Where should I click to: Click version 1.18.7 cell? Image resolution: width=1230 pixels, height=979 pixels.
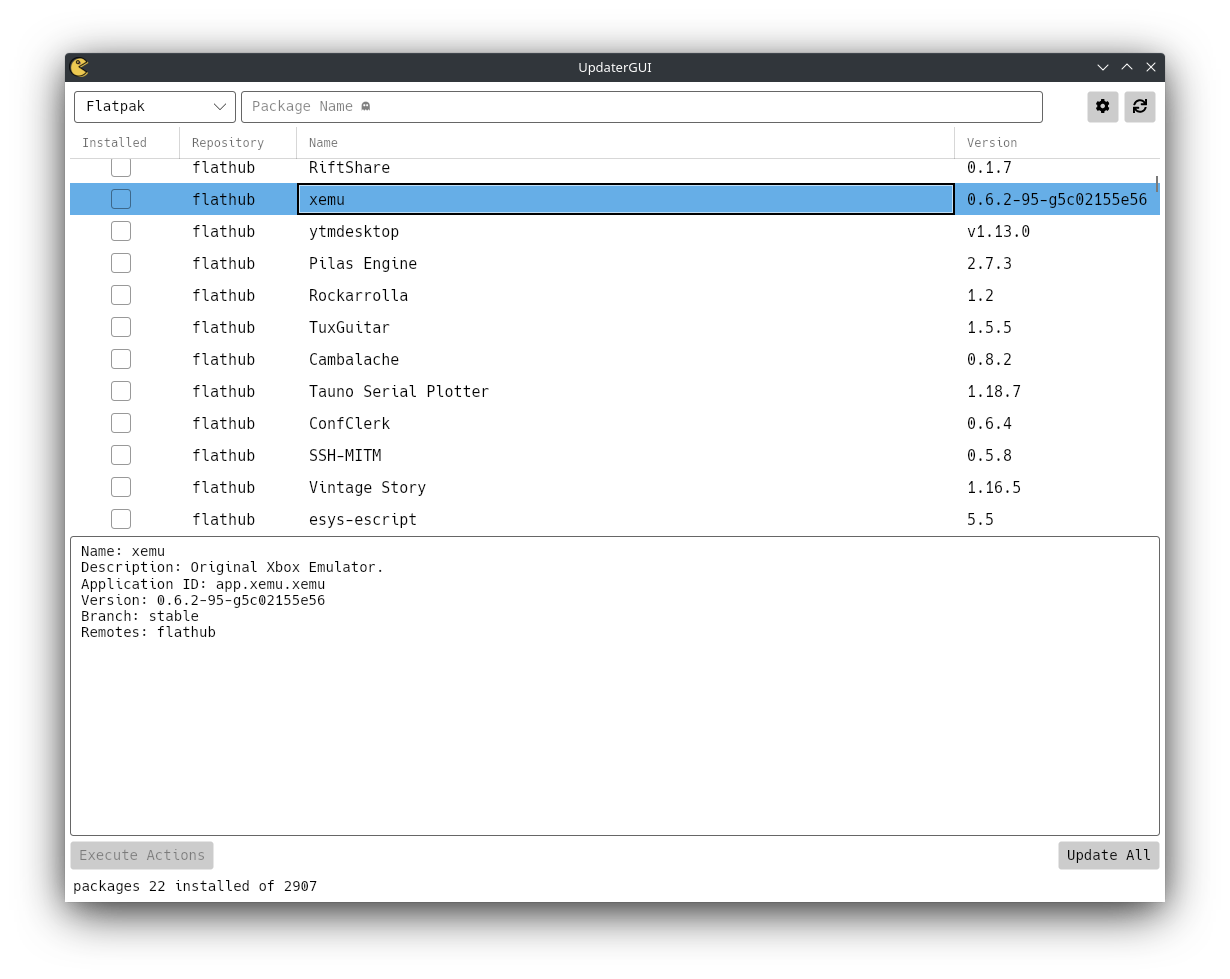point(994,391)
